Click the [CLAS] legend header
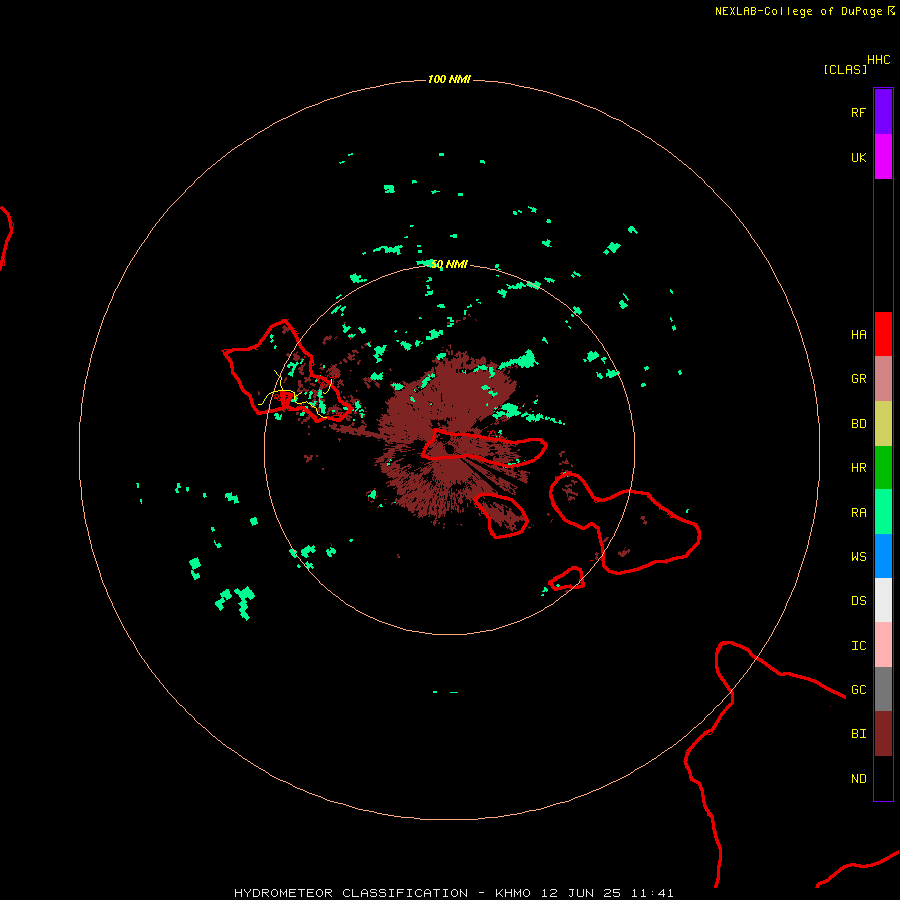 845,69
